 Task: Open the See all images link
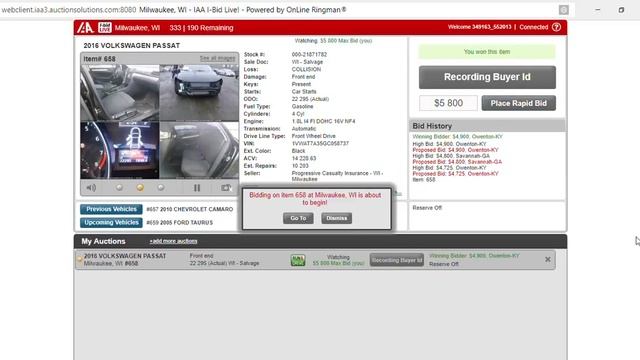tap(217, 58)
